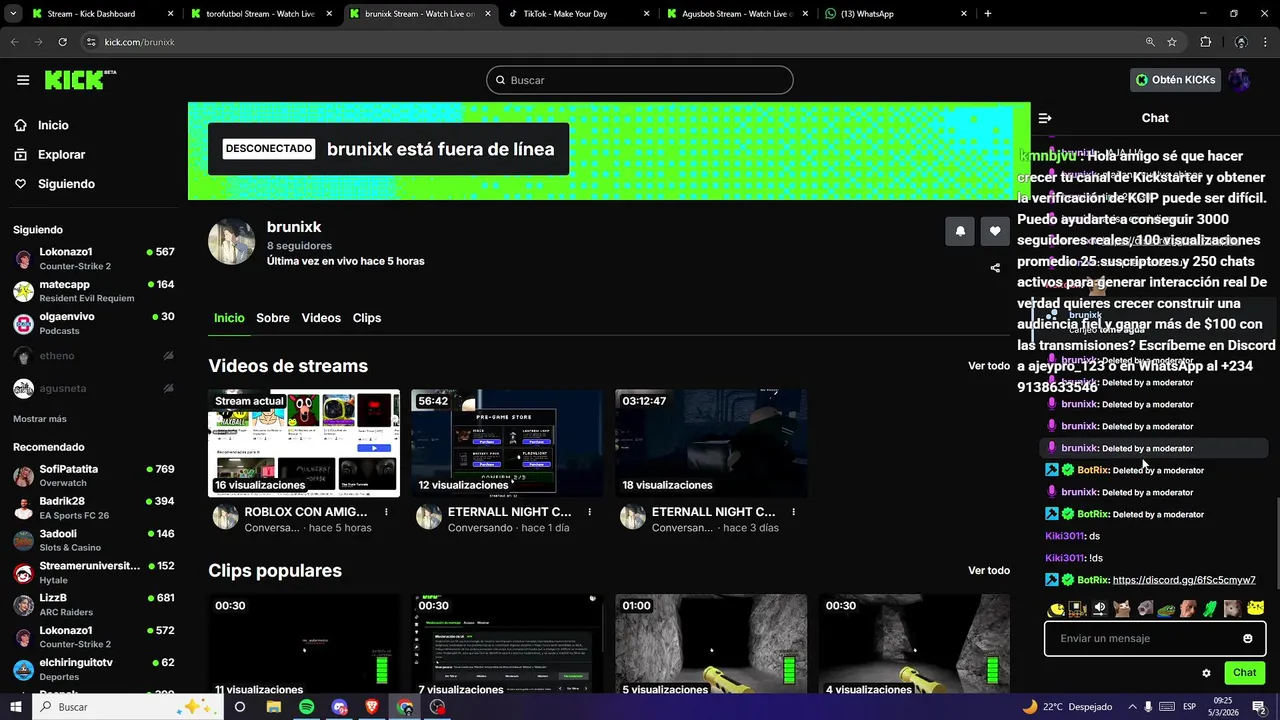
Task: Select the Videos channel tab
Action: 321,318
